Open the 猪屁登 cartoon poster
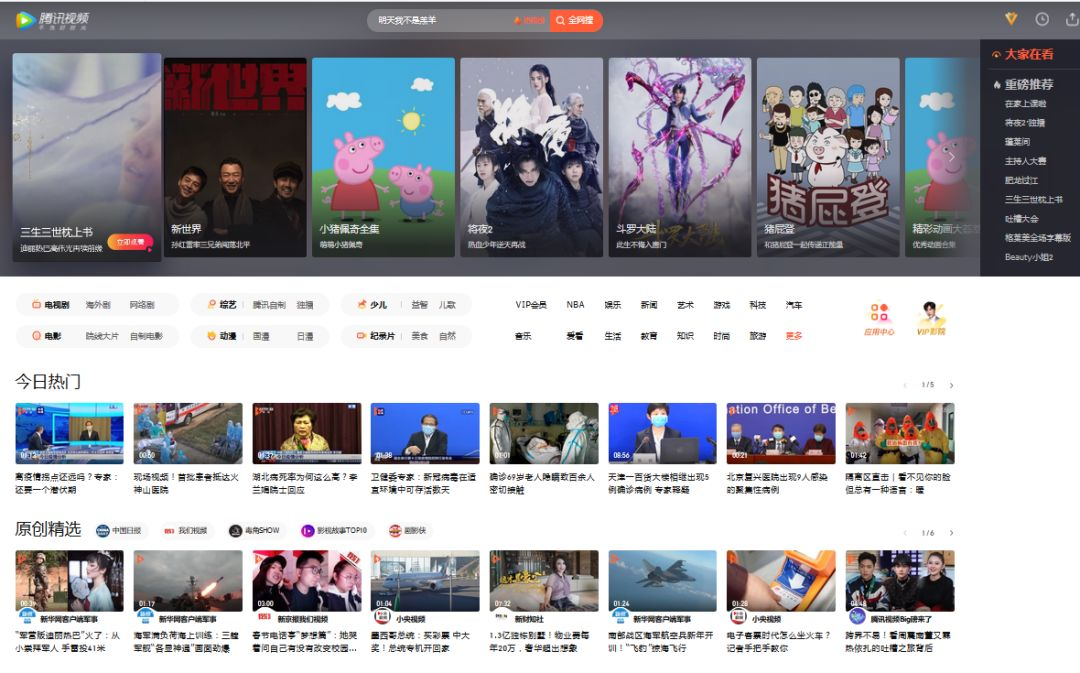 click(x=828, y=157)
